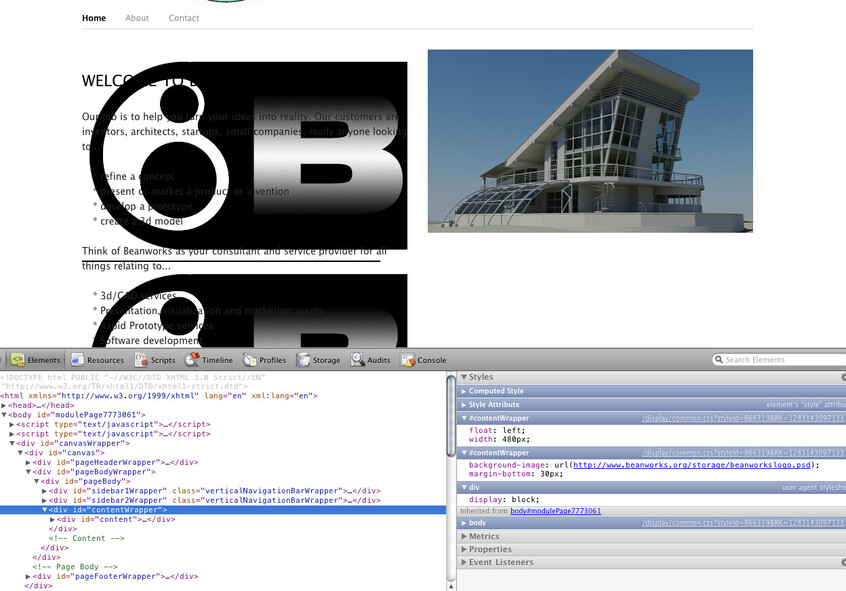Open the Audits panel icon
Image resolution: width=846 pixels, height=591 pixels.
point(357,359)
